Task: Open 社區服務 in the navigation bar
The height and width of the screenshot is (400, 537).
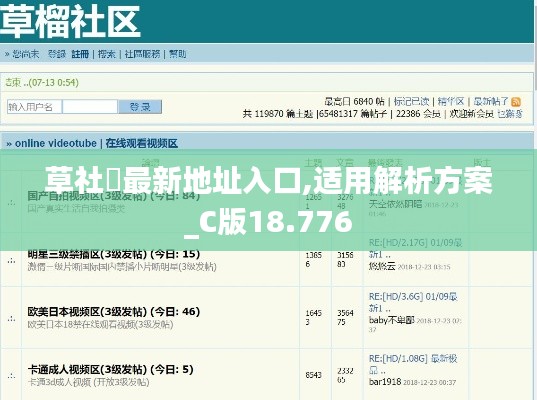Action: (142, 54)
